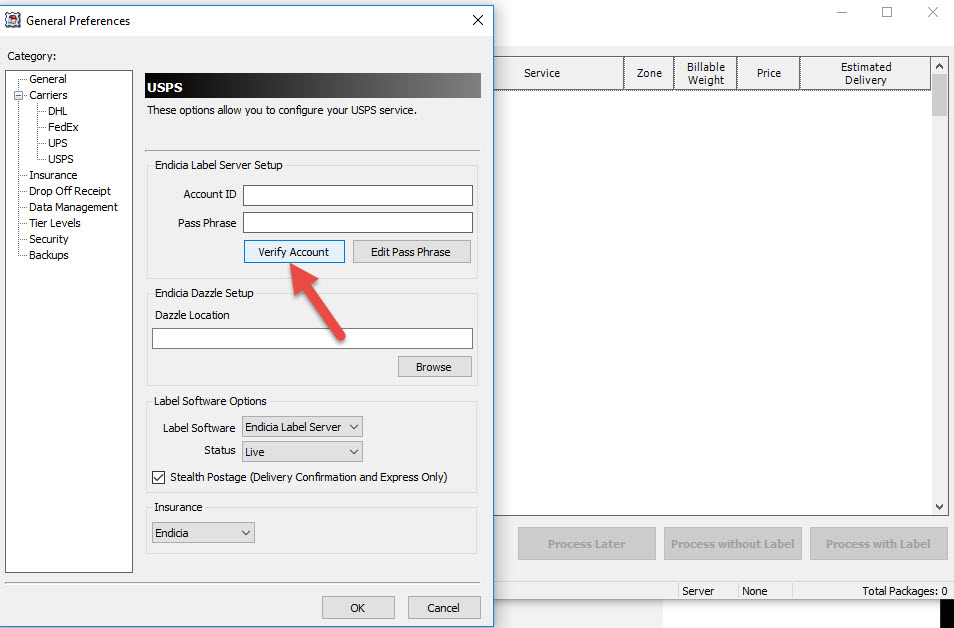Open the Data Management category
Image resolution: width=954 pixels, height=628 pixels.
(x=74, y=207)
